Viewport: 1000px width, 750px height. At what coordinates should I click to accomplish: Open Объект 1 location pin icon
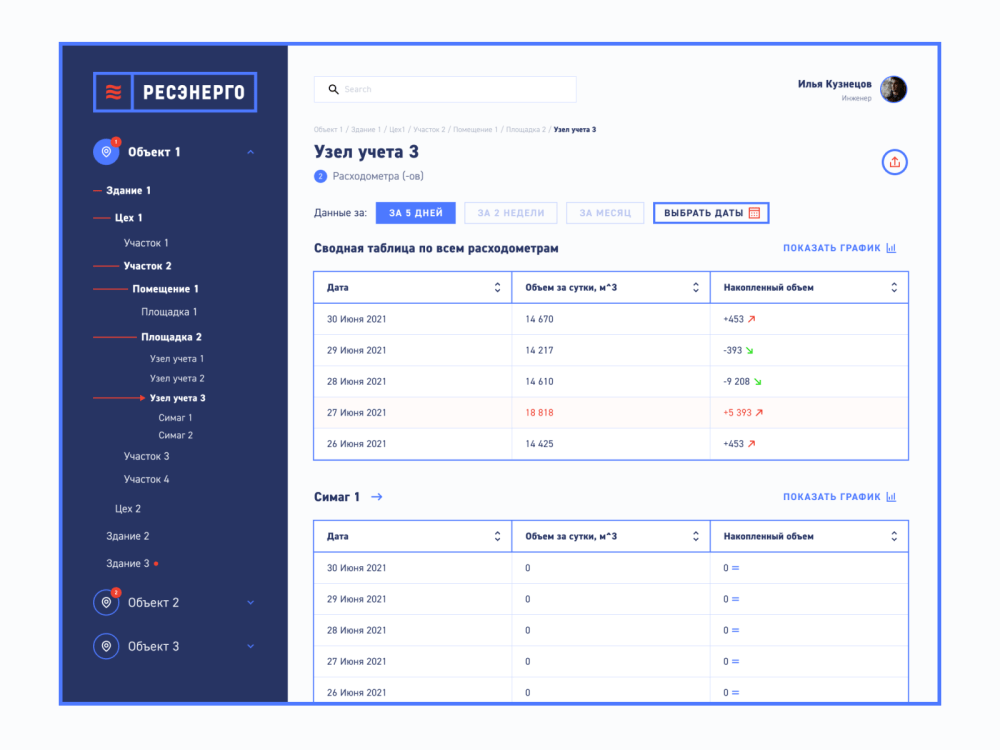click(x=106, y=152)
